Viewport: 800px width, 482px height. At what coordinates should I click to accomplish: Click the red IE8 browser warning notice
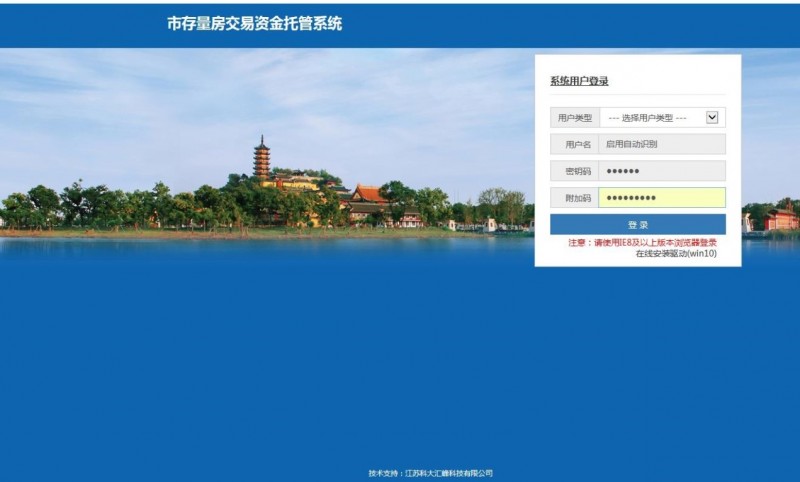642,242
